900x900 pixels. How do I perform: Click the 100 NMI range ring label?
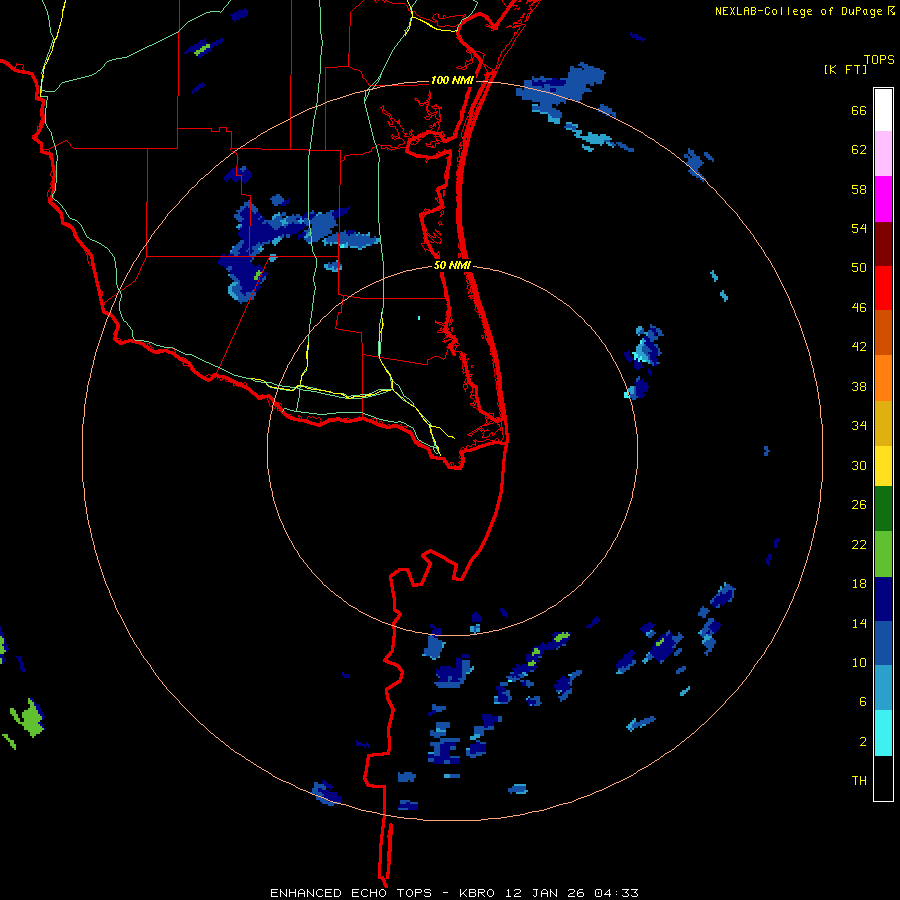pyautogui.click(x=452, y=80)
